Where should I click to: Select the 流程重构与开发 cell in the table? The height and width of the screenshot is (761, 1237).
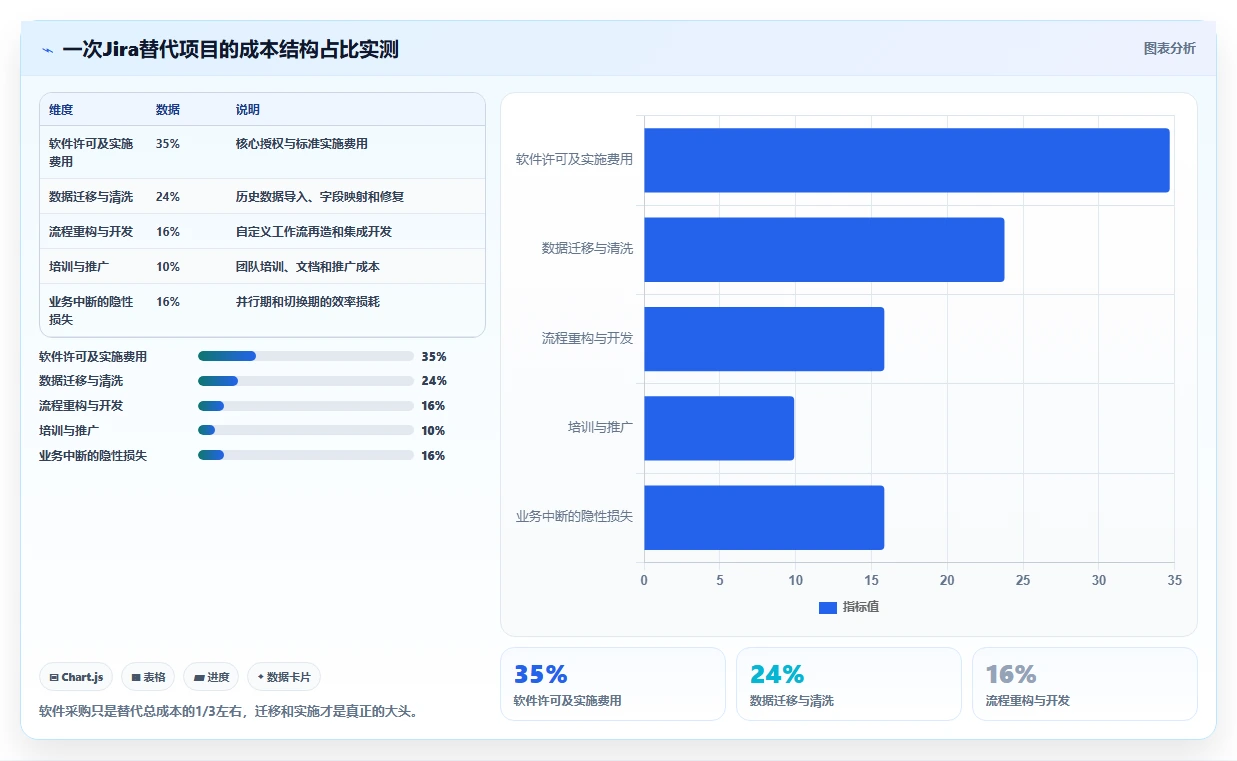(x=91, y=232)
